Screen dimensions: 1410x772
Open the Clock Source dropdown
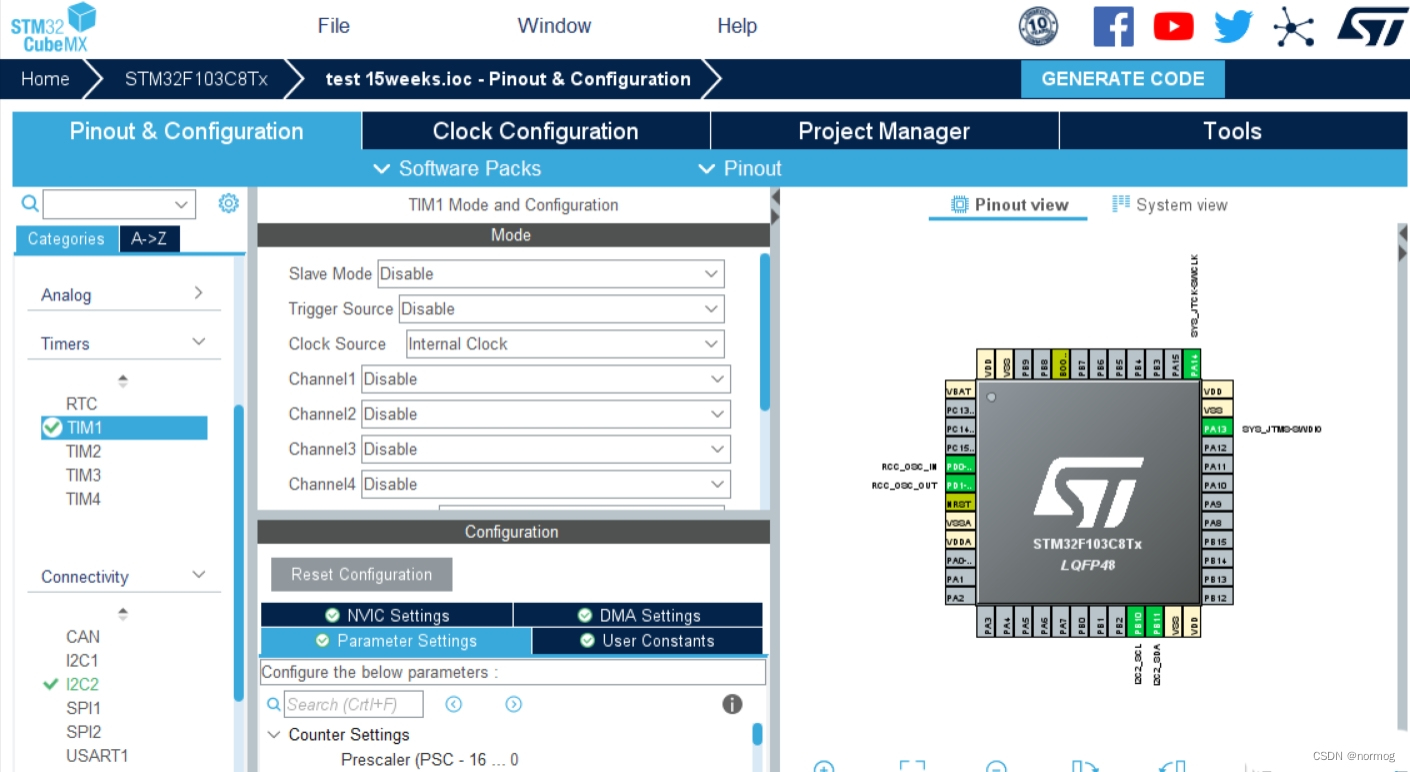click(565, 344)
